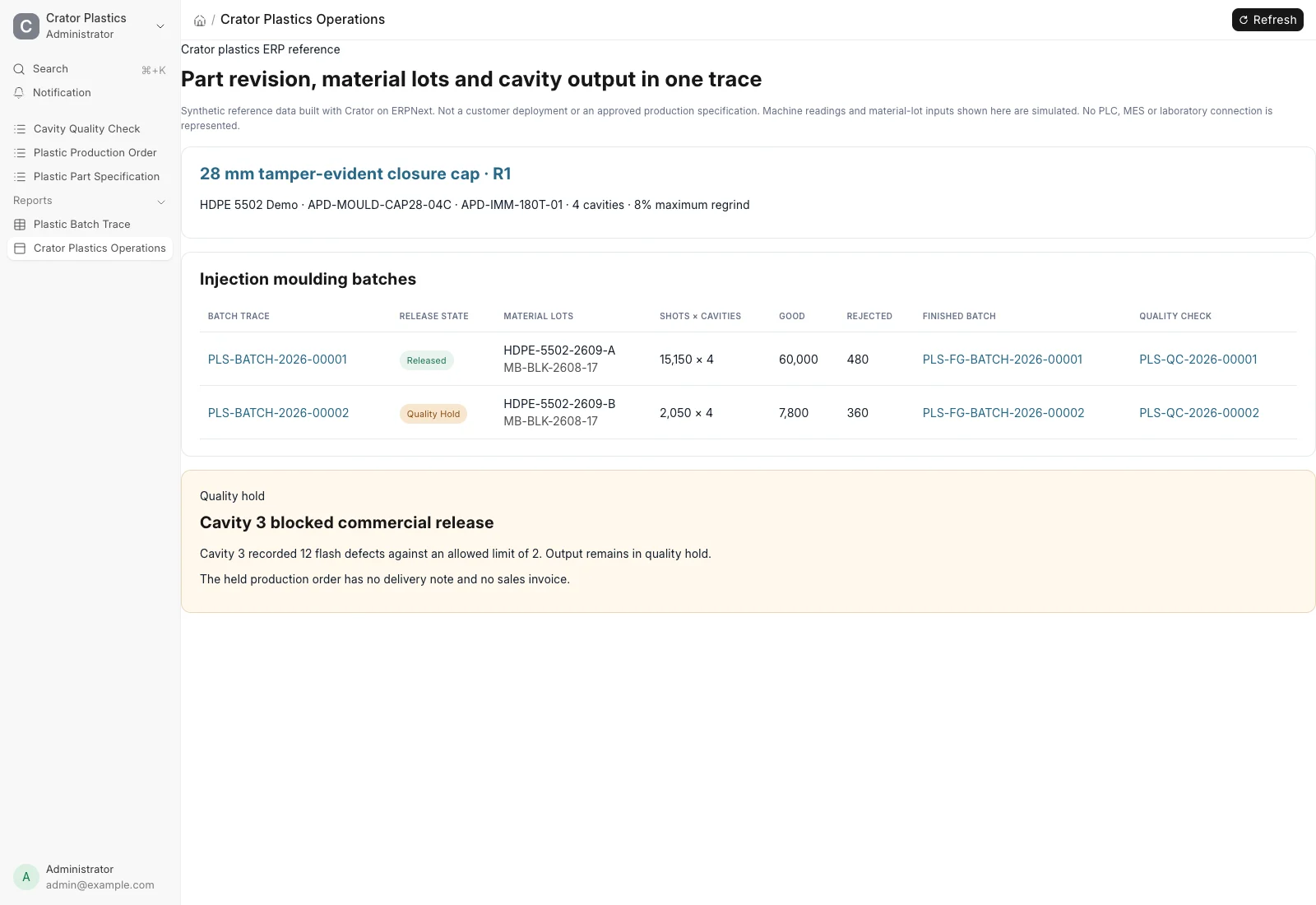Image resolution: width=1316 pixels, height=905 pixels.
Task: Click the FINISHED BATCH column header
Action: coord(959,316)
